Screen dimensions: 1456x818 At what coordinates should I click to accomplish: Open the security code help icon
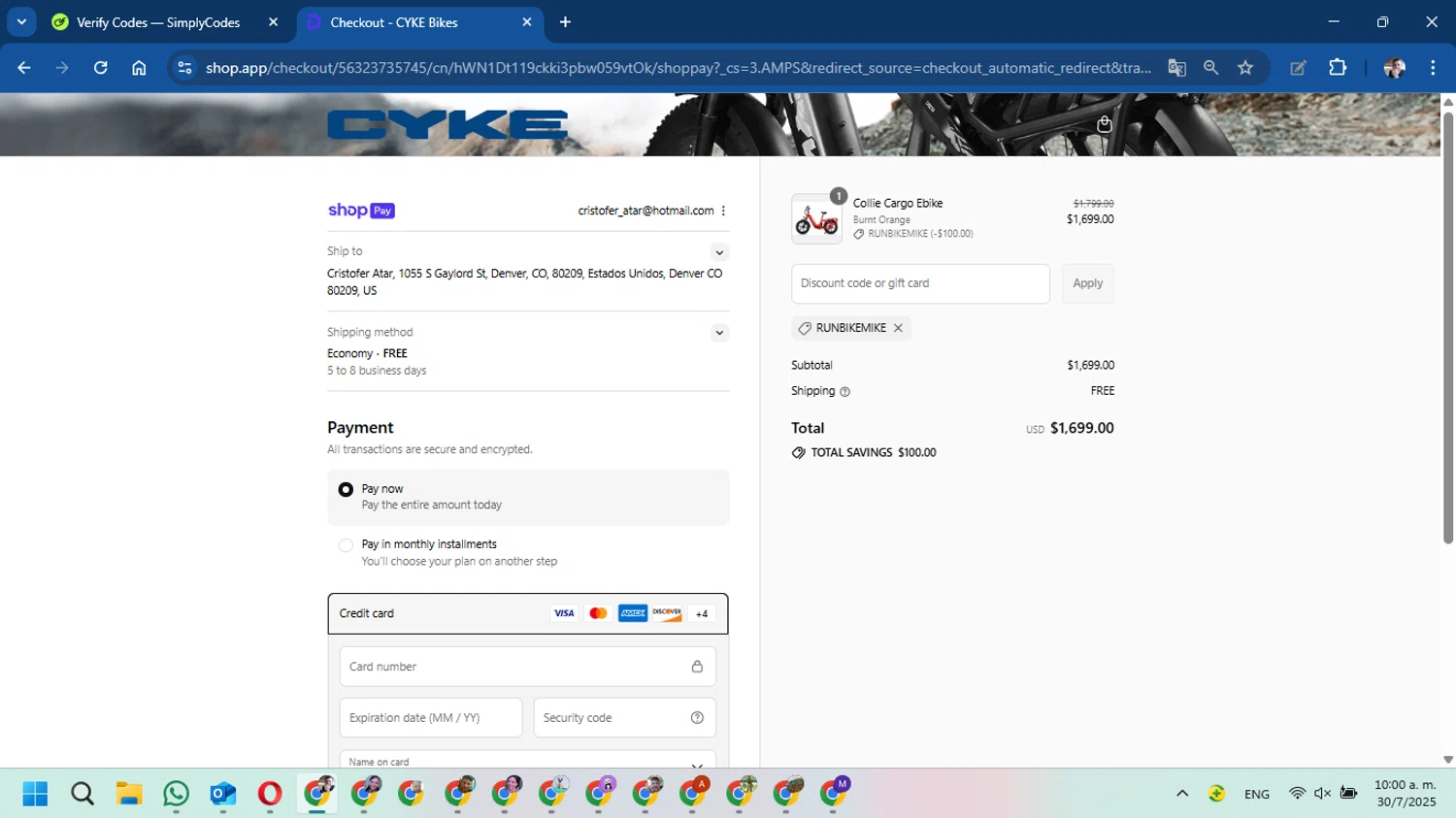tap(697, 718)
